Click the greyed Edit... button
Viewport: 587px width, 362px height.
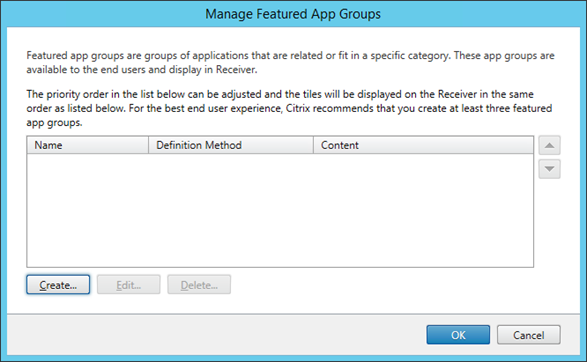(x=128, y=285)
